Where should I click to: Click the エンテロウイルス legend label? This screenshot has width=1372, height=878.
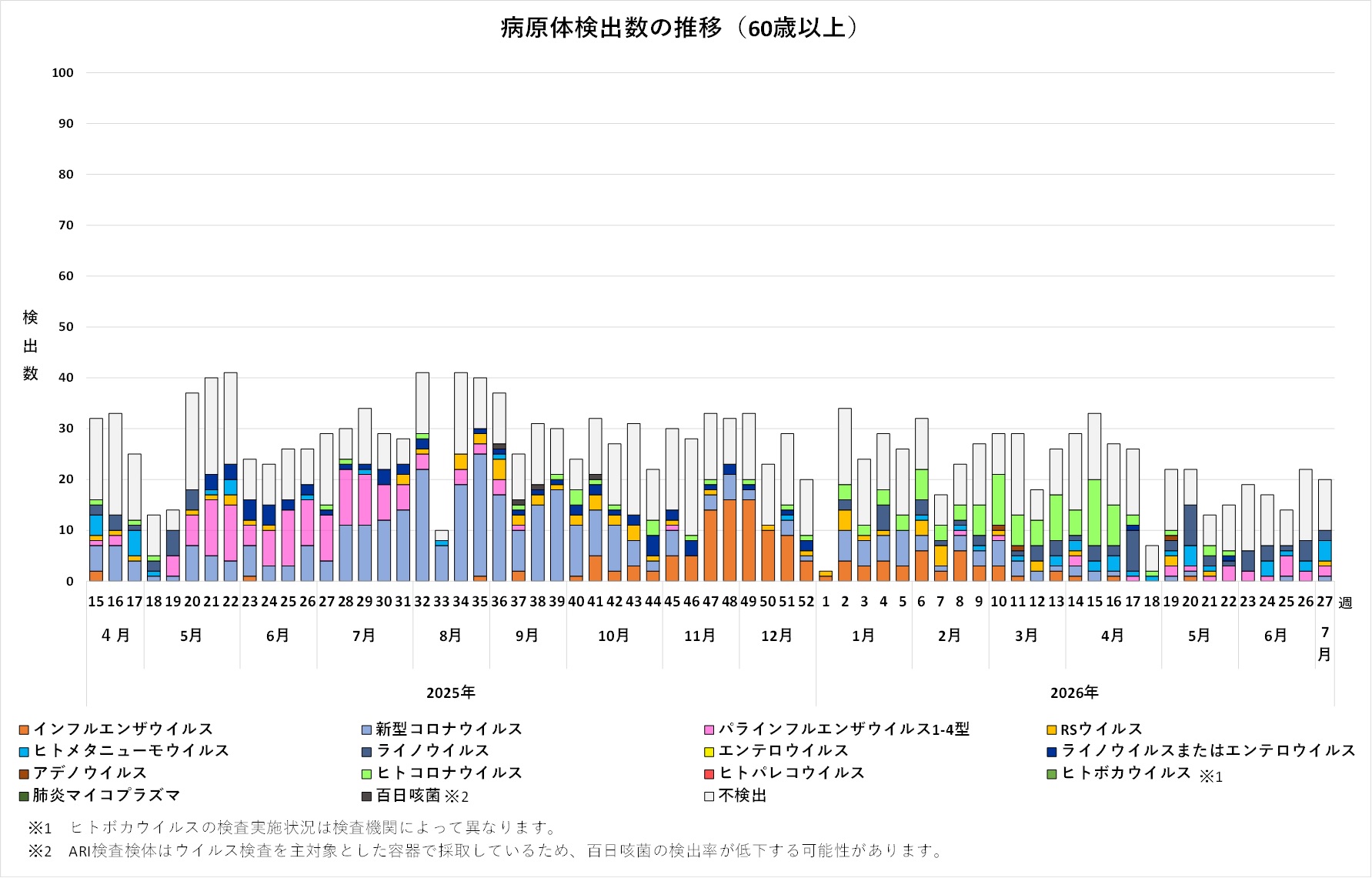[783, 750]
